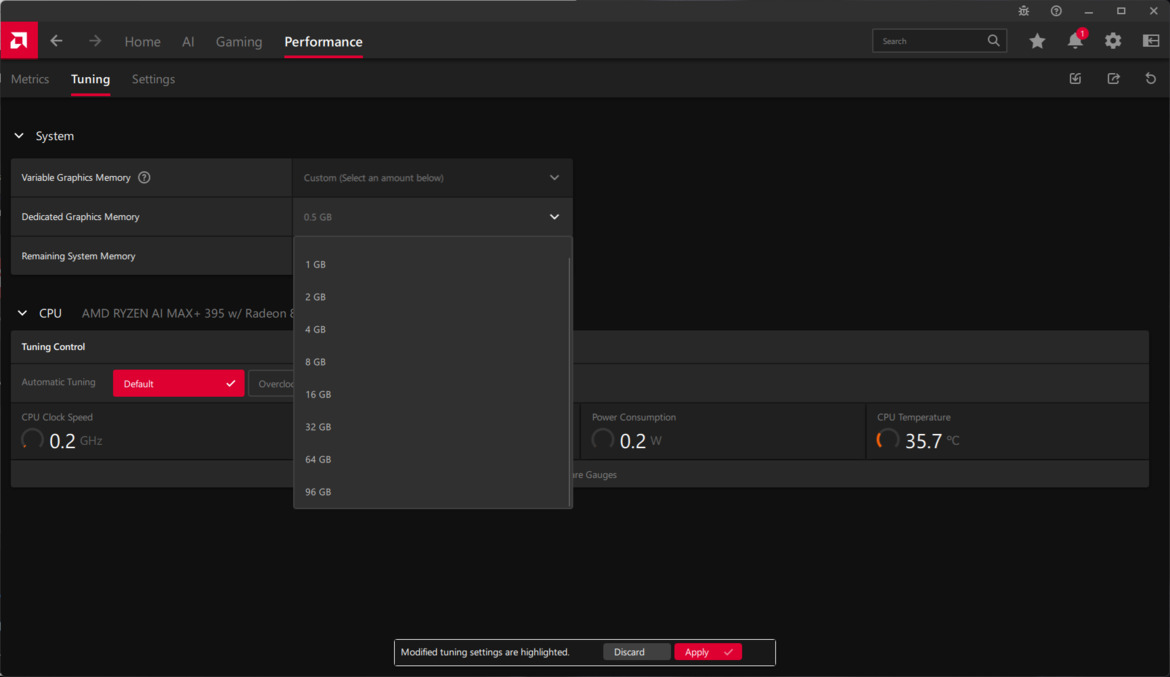The image size is (1170, 677).
Task: Open the AI tab
Action: click(x=188, y=42)
